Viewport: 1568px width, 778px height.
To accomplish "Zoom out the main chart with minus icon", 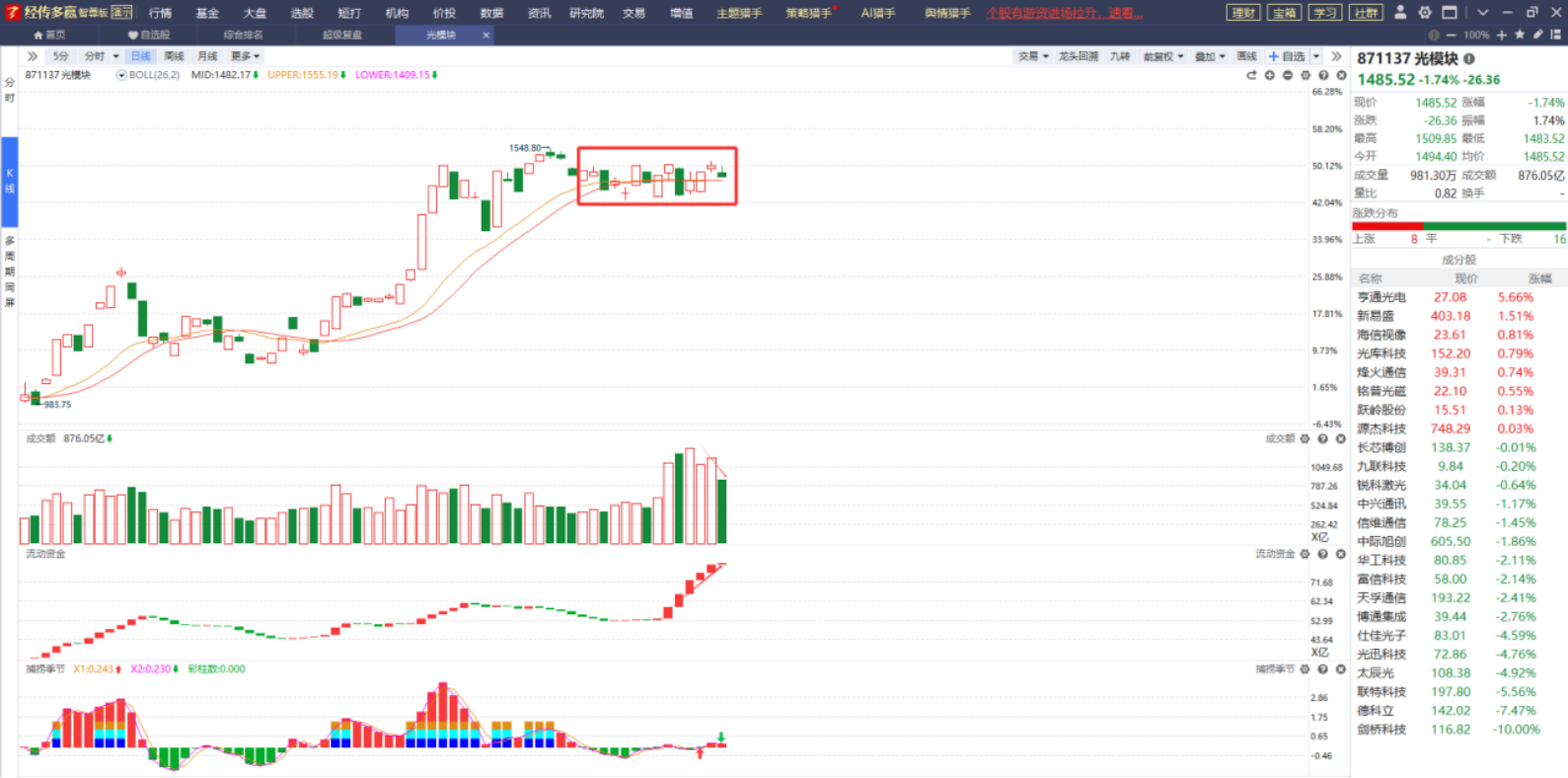I will 1288,75.
